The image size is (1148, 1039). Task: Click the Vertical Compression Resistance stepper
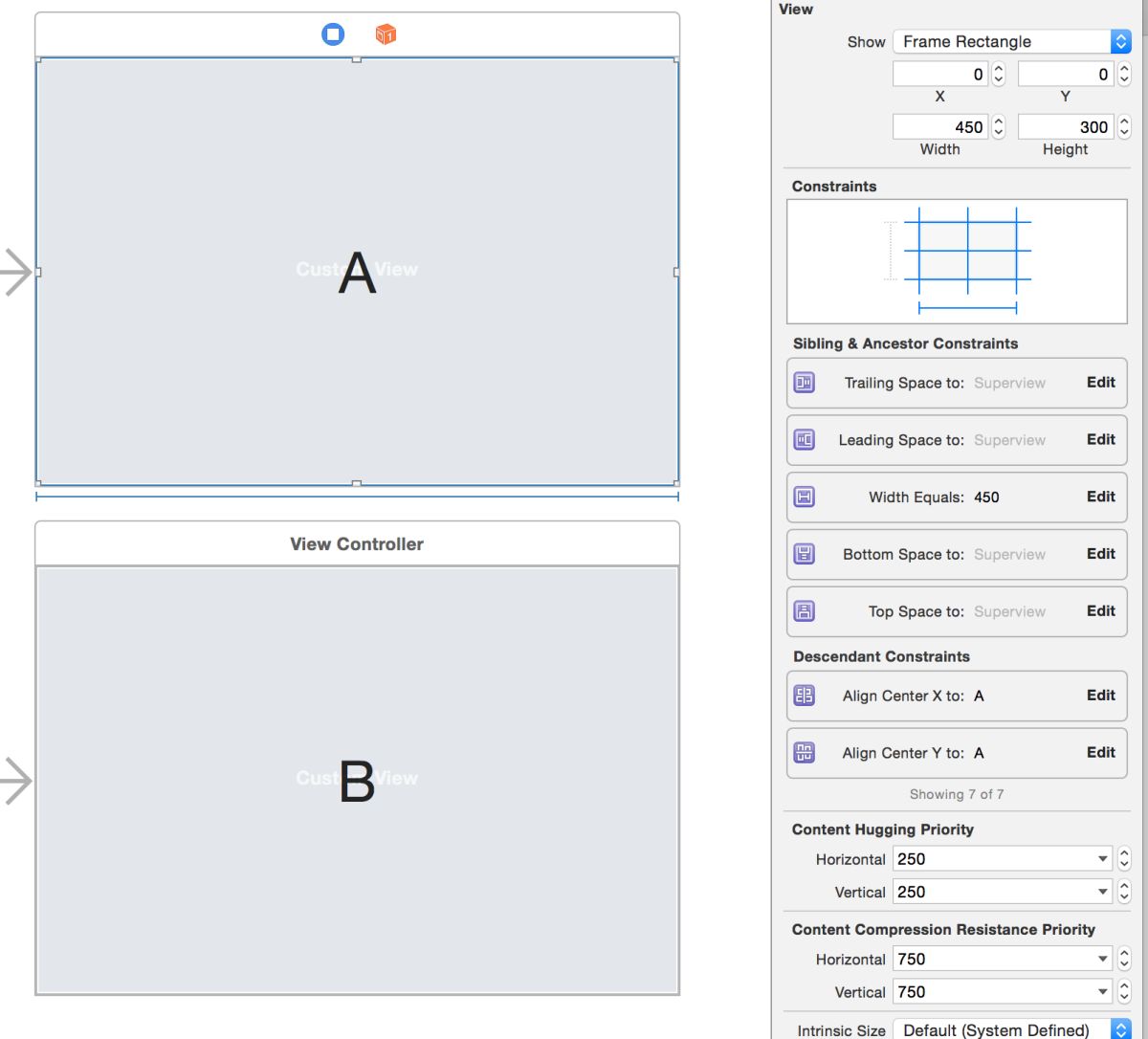coord(1124,992)
